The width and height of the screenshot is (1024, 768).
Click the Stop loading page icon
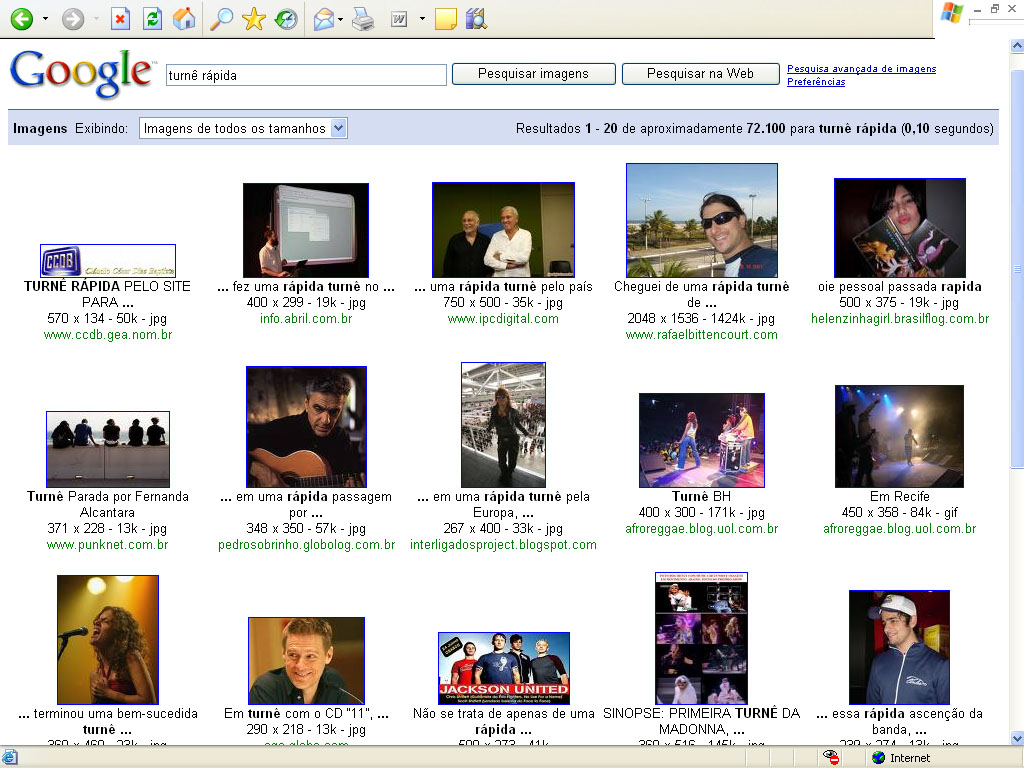pyautogui.click(x=120, y=19)
